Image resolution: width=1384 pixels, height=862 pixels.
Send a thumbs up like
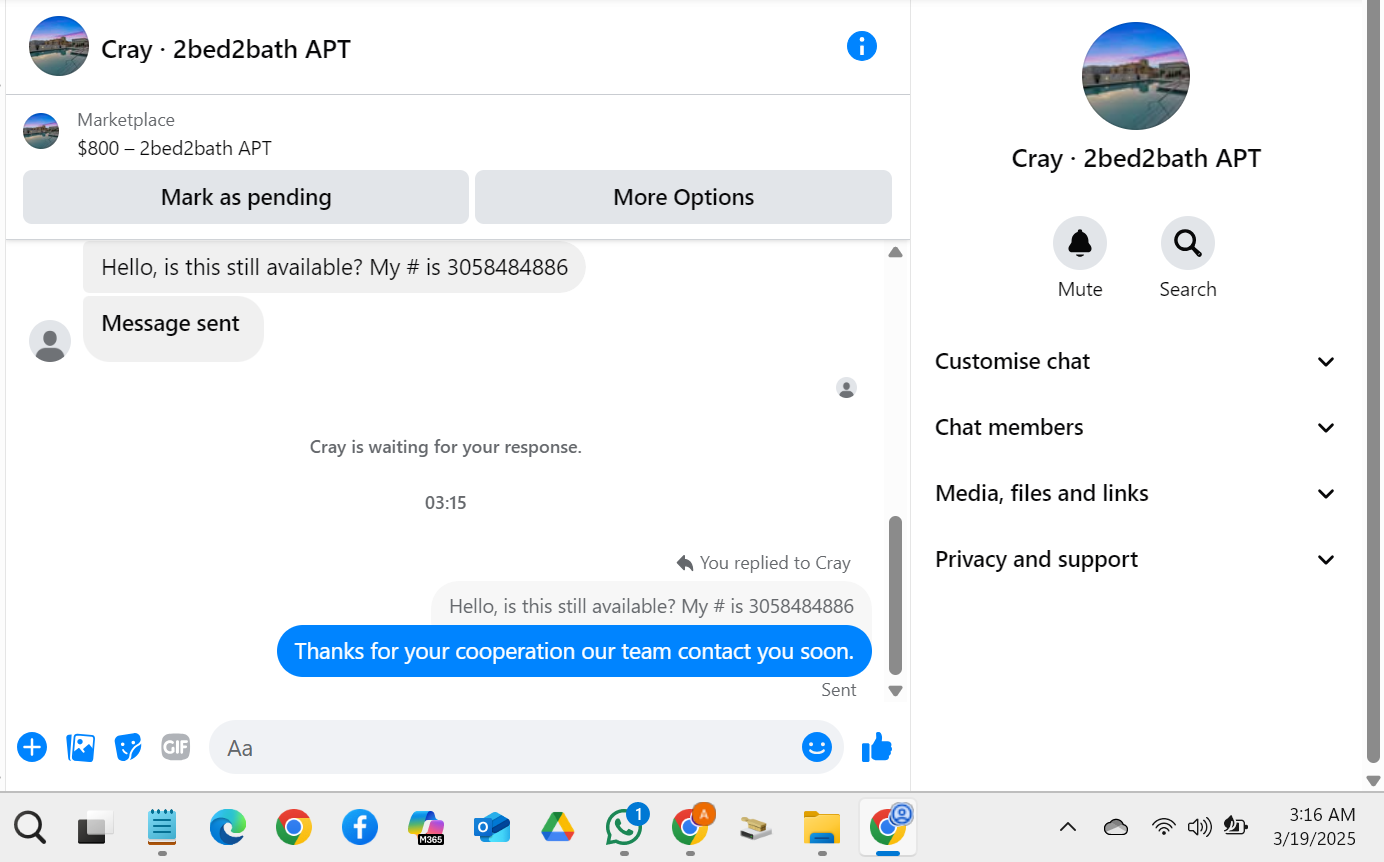(877, 747)
